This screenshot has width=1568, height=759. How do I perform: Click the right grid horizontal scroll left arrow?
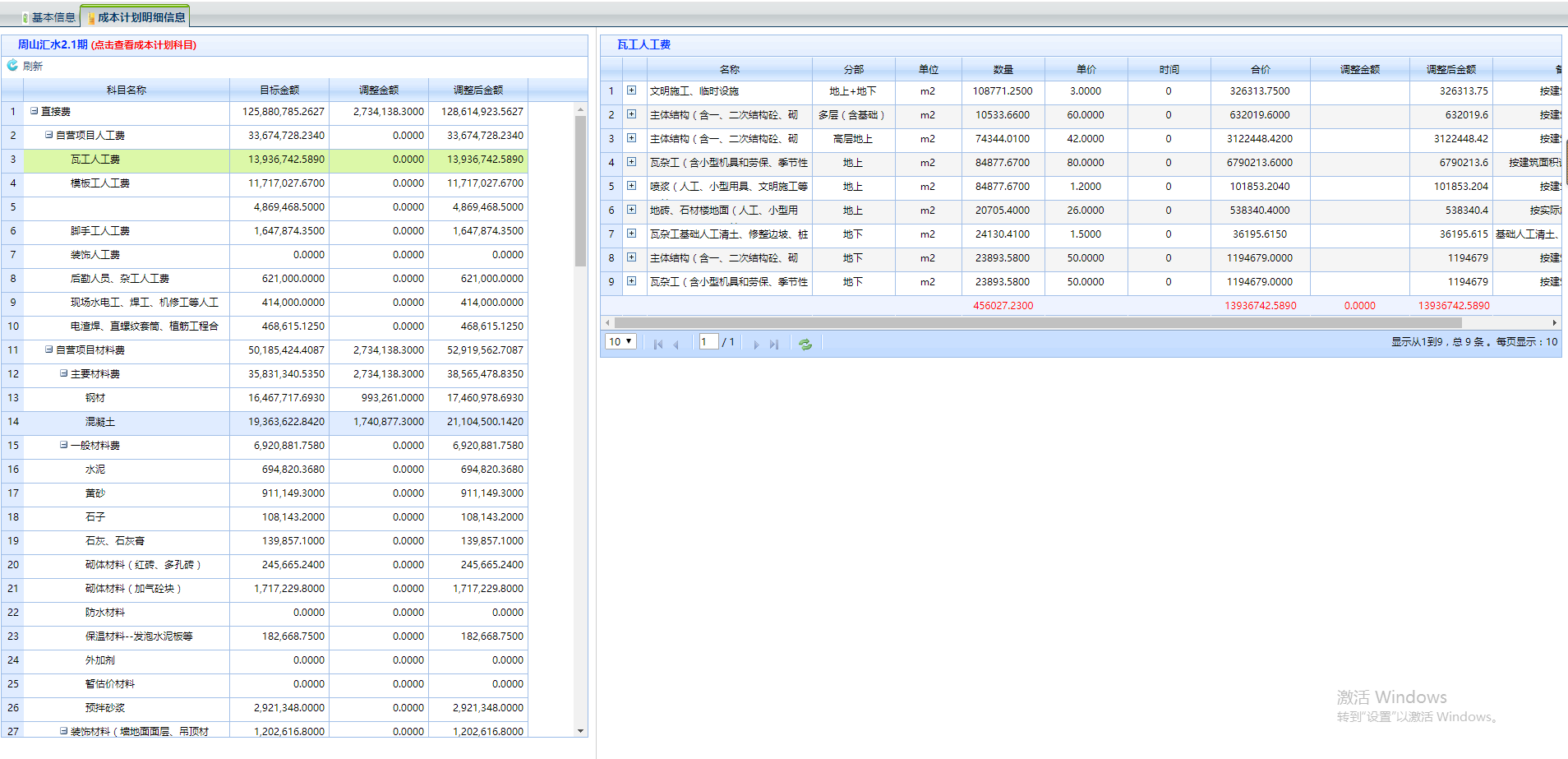tap(607, 322)
